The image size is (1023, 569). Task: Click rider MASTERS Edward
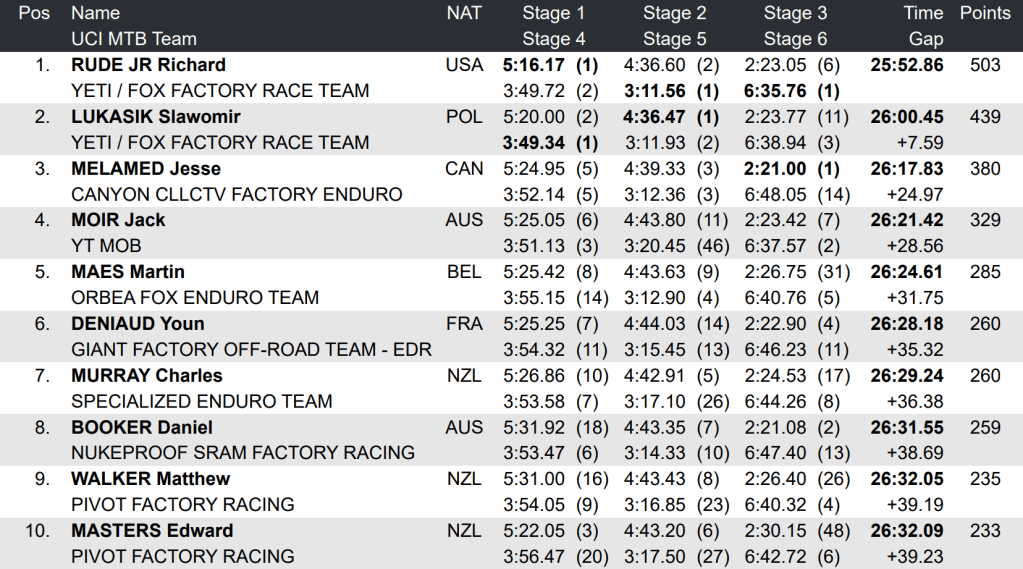tap(152, 530)
